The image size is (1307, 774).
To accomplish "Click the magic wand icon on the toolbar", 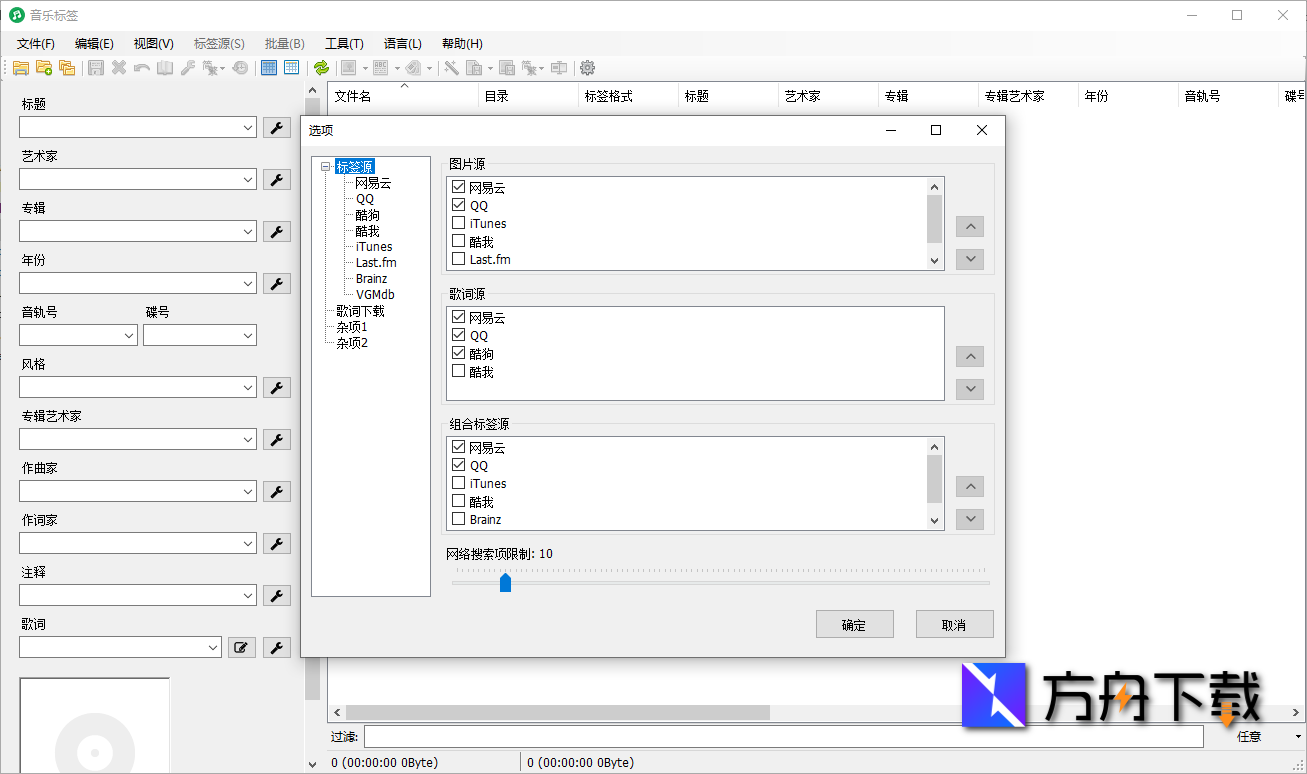I will 452,67.
